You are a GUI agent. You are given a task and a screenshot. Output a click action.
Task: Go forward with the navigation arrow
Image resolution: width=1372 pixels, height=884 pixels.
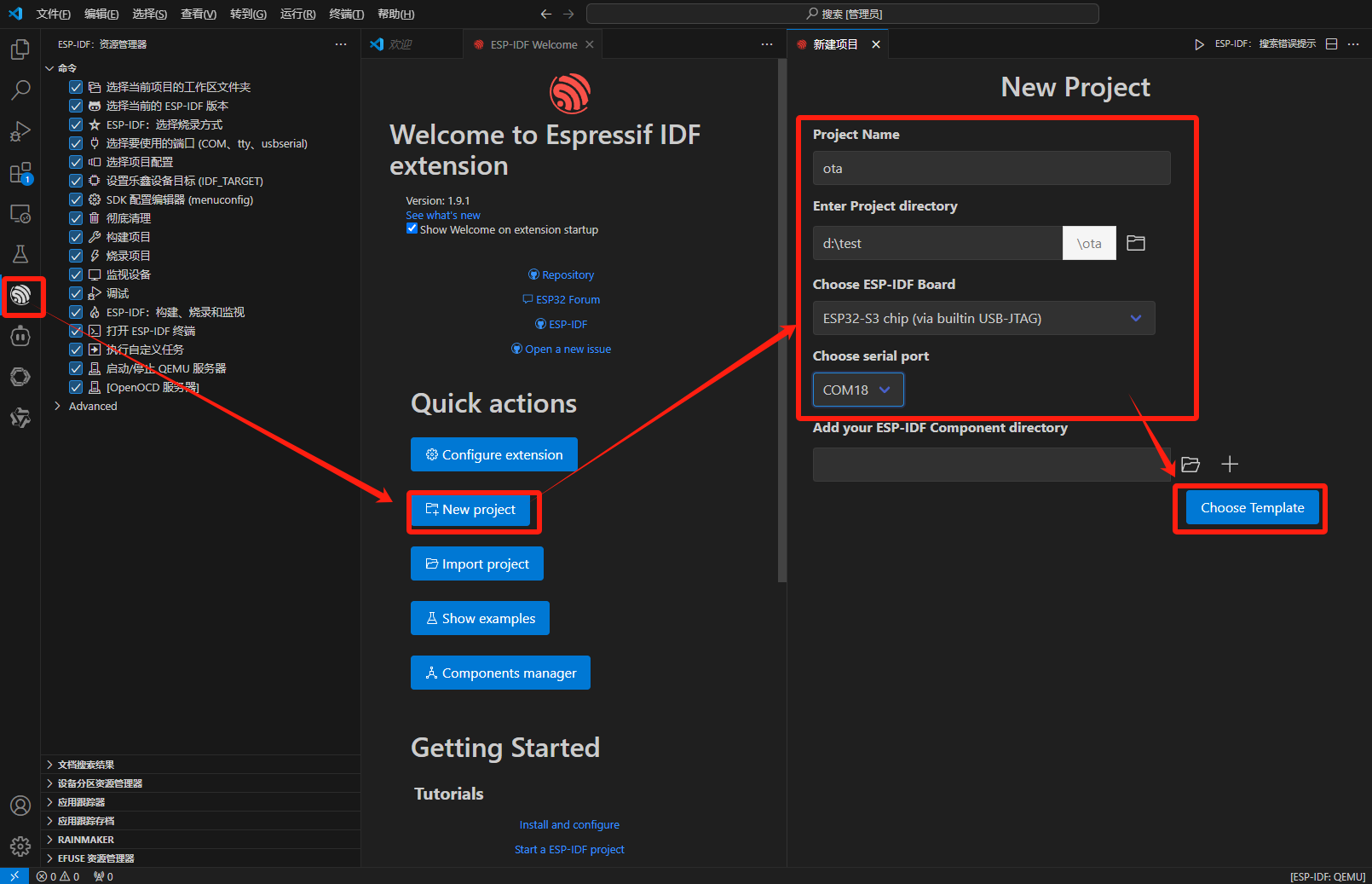point(568,14)
